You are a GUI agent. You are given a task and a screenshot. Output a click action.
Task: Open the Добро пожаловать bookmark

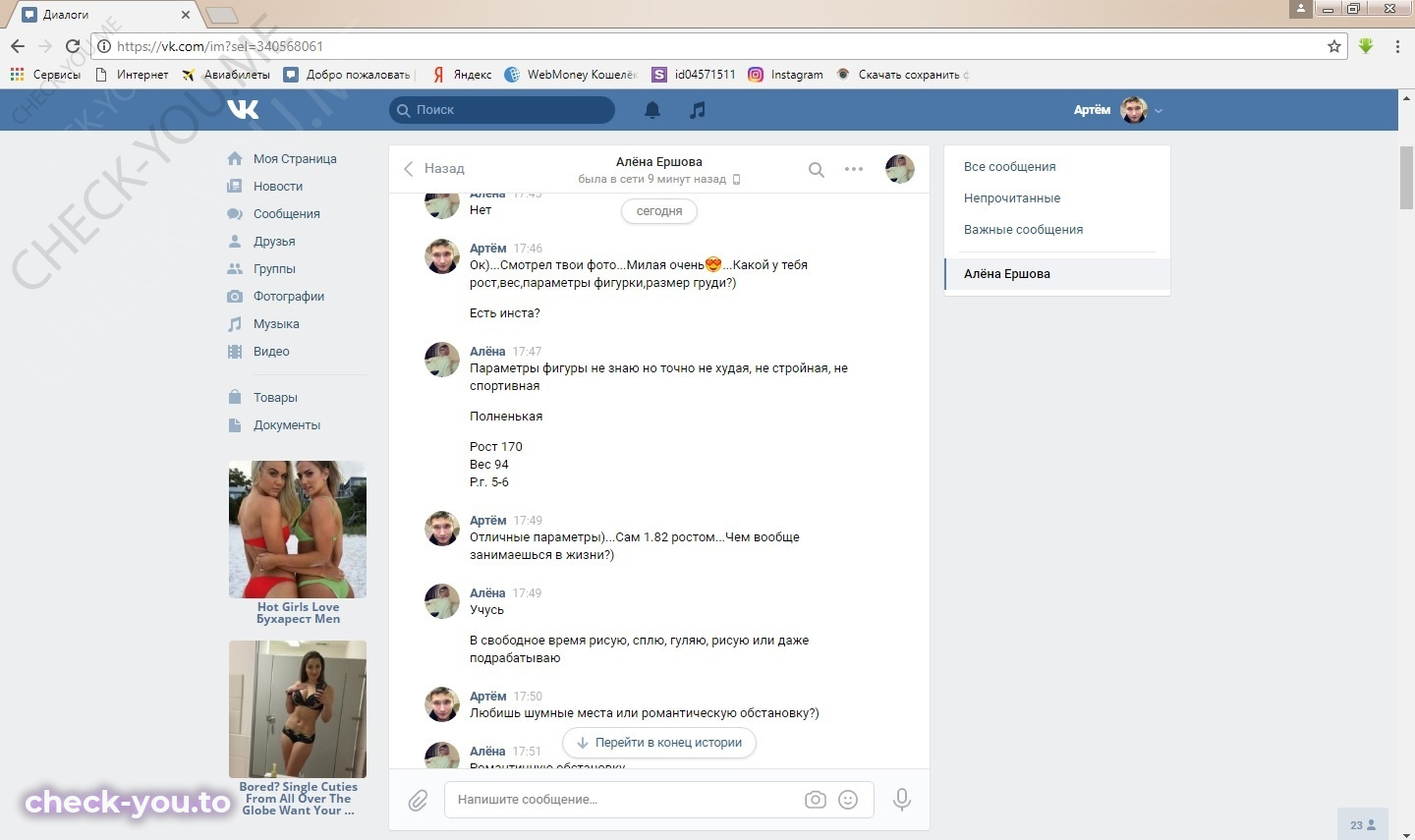[348, 74]
